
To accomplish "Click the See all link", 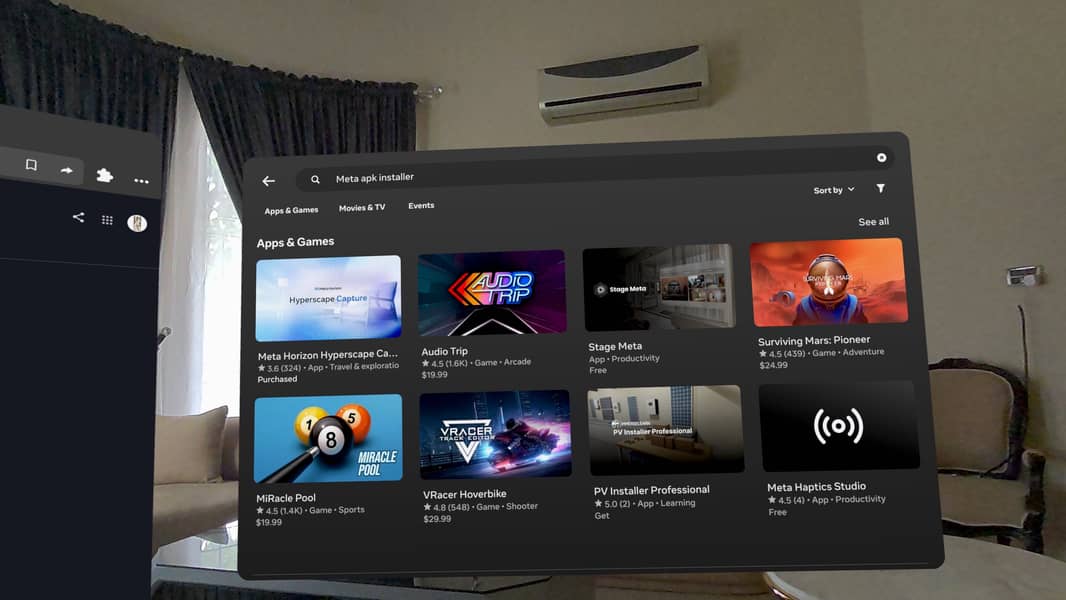I will click(x=873, y=222).
